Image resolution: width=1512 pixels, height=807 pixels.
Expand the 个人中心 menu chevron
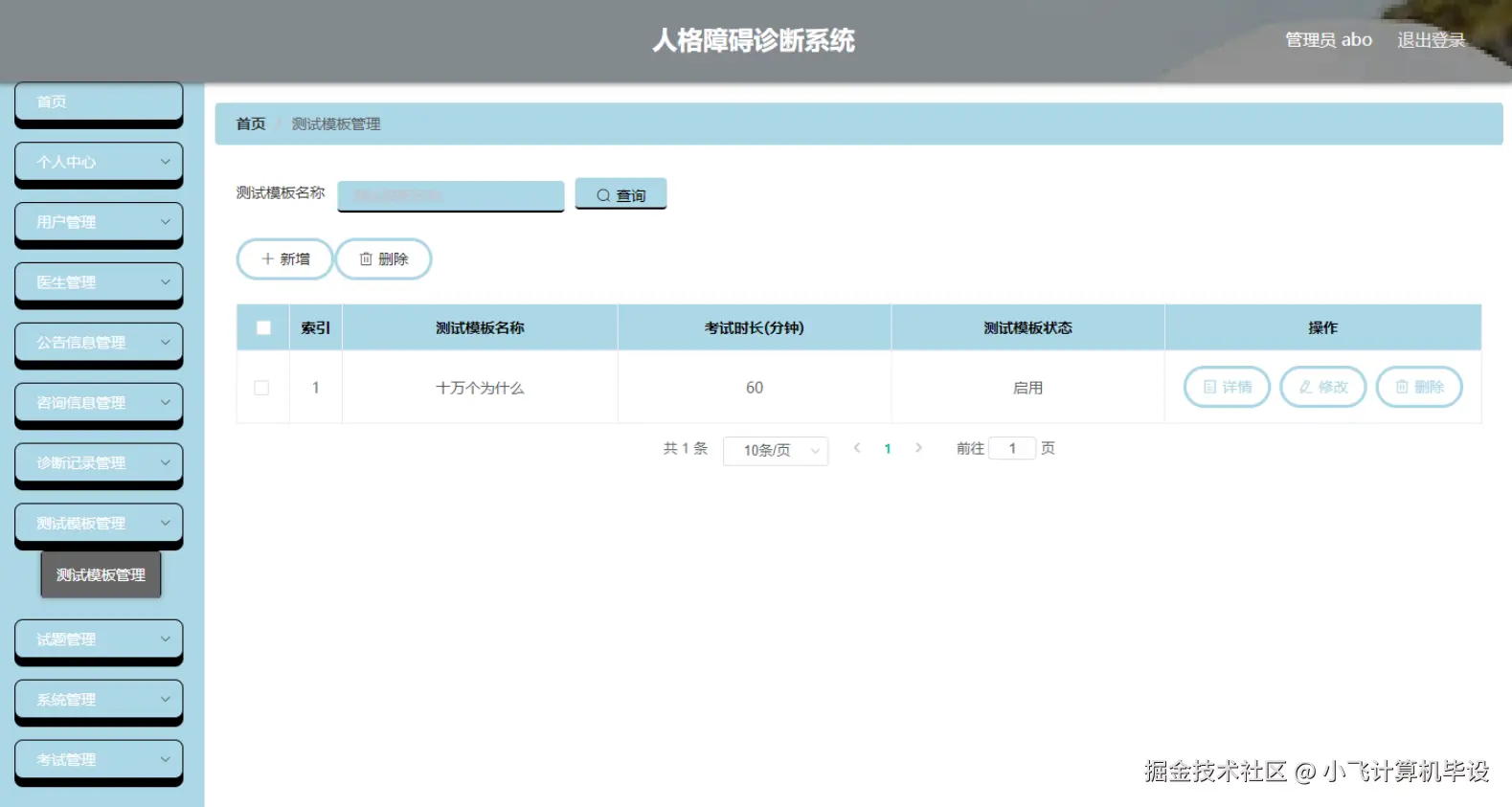[165, 162]
